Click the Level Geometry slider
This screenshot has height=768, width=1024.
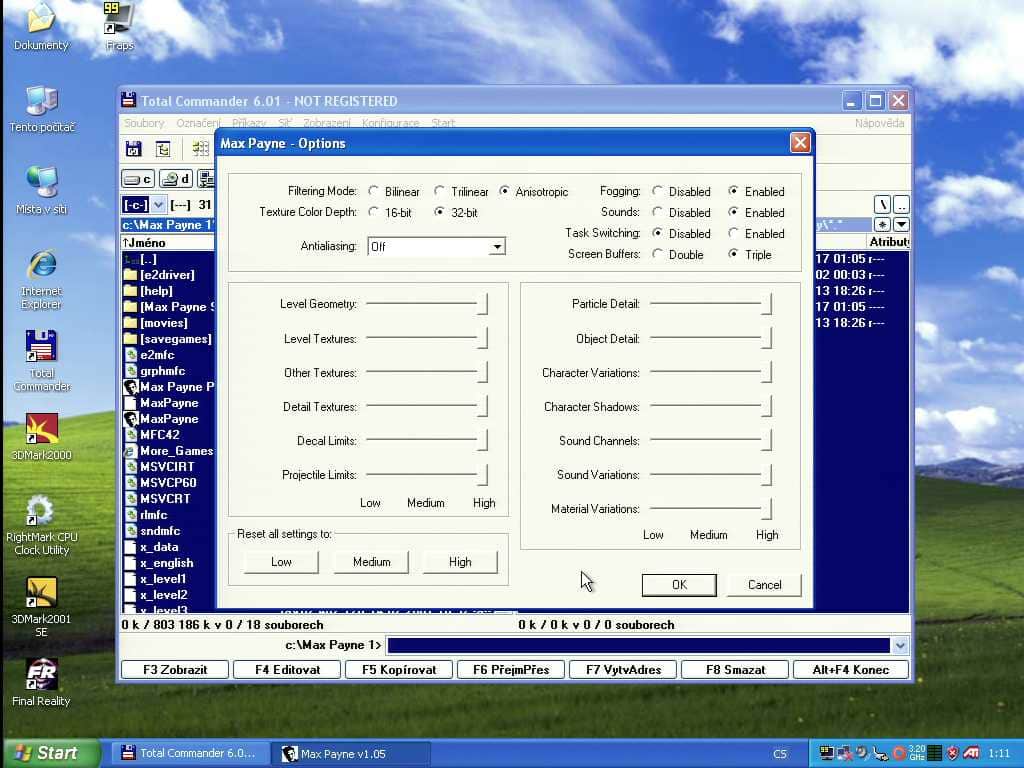point(426,304)
